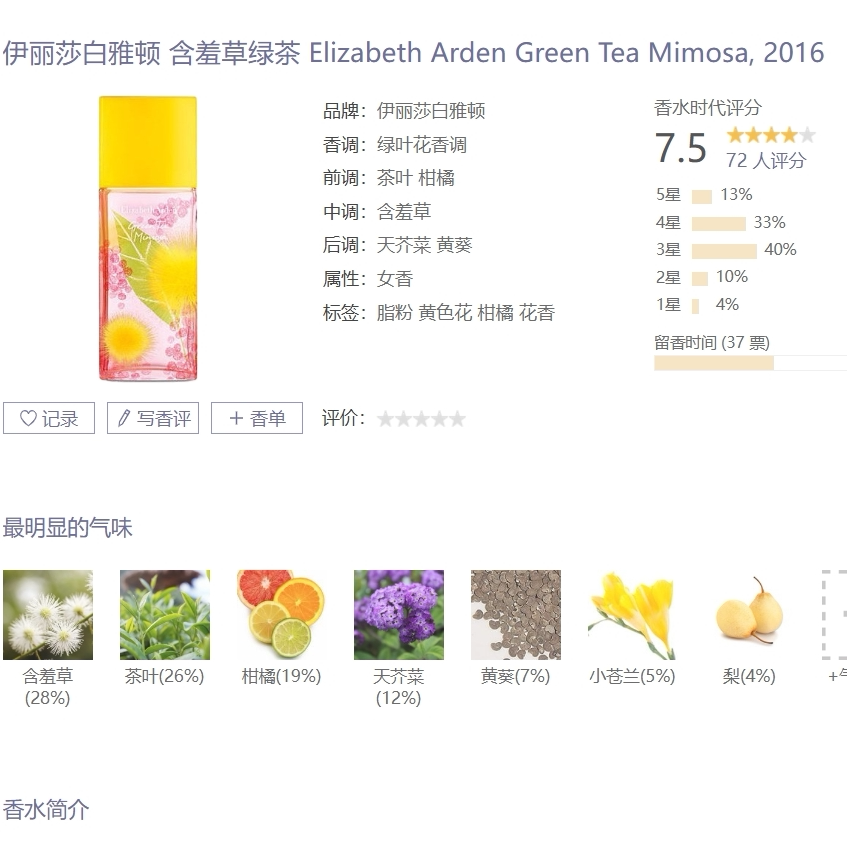Open the 梨 pear note image
This screenshot has width=847, height=847.
(x=750, y=615)
